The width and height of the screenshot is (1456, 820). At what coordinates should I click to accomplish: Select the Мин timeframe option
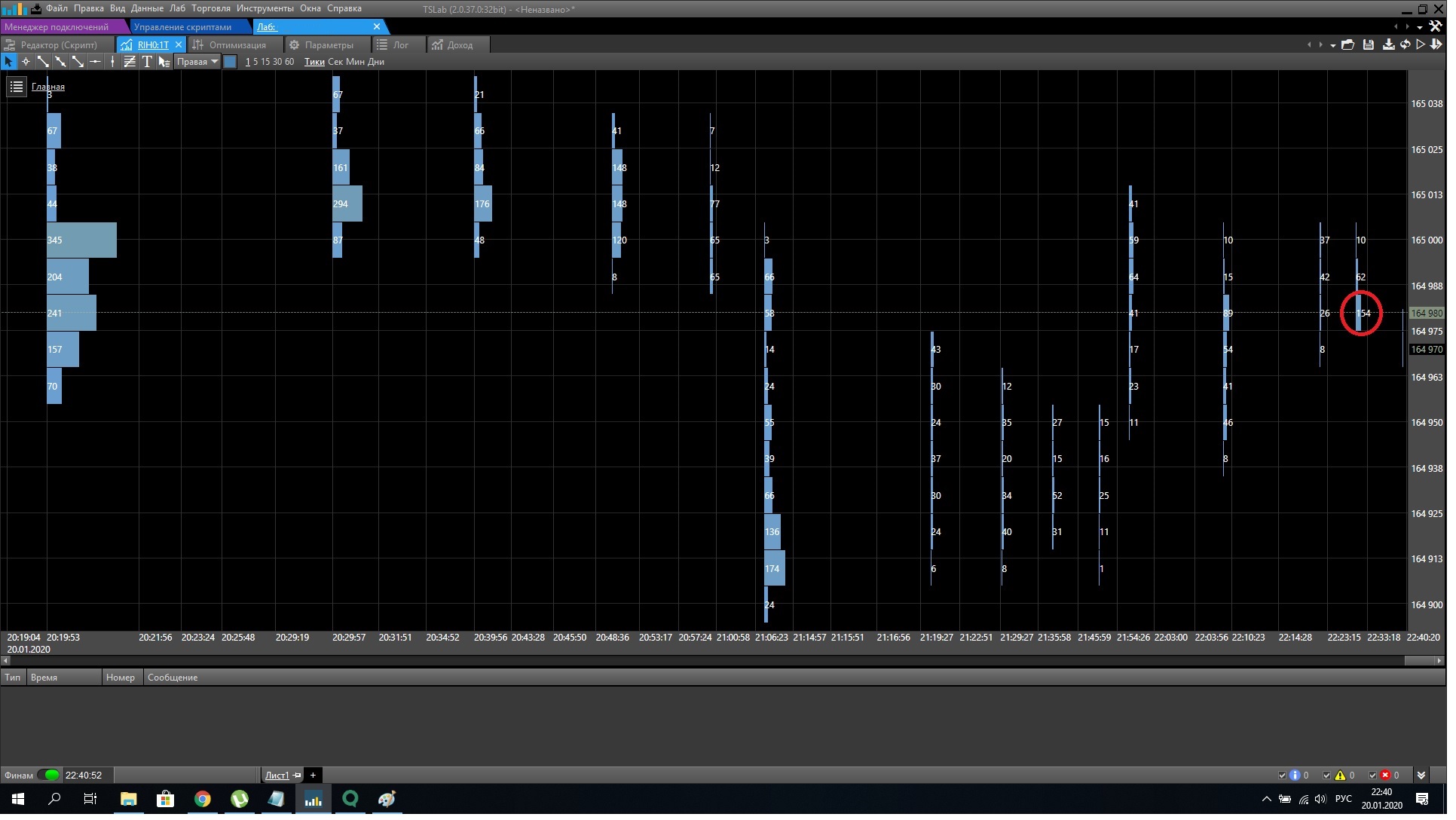click(357, 62)
